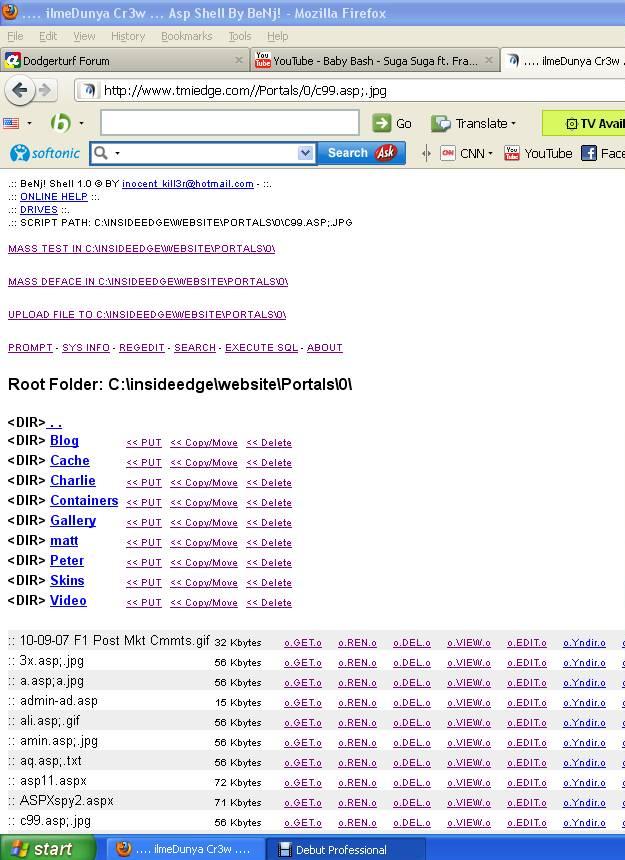Click the Search Ask button
625x860 pixels.
click(x=361, y=153)
